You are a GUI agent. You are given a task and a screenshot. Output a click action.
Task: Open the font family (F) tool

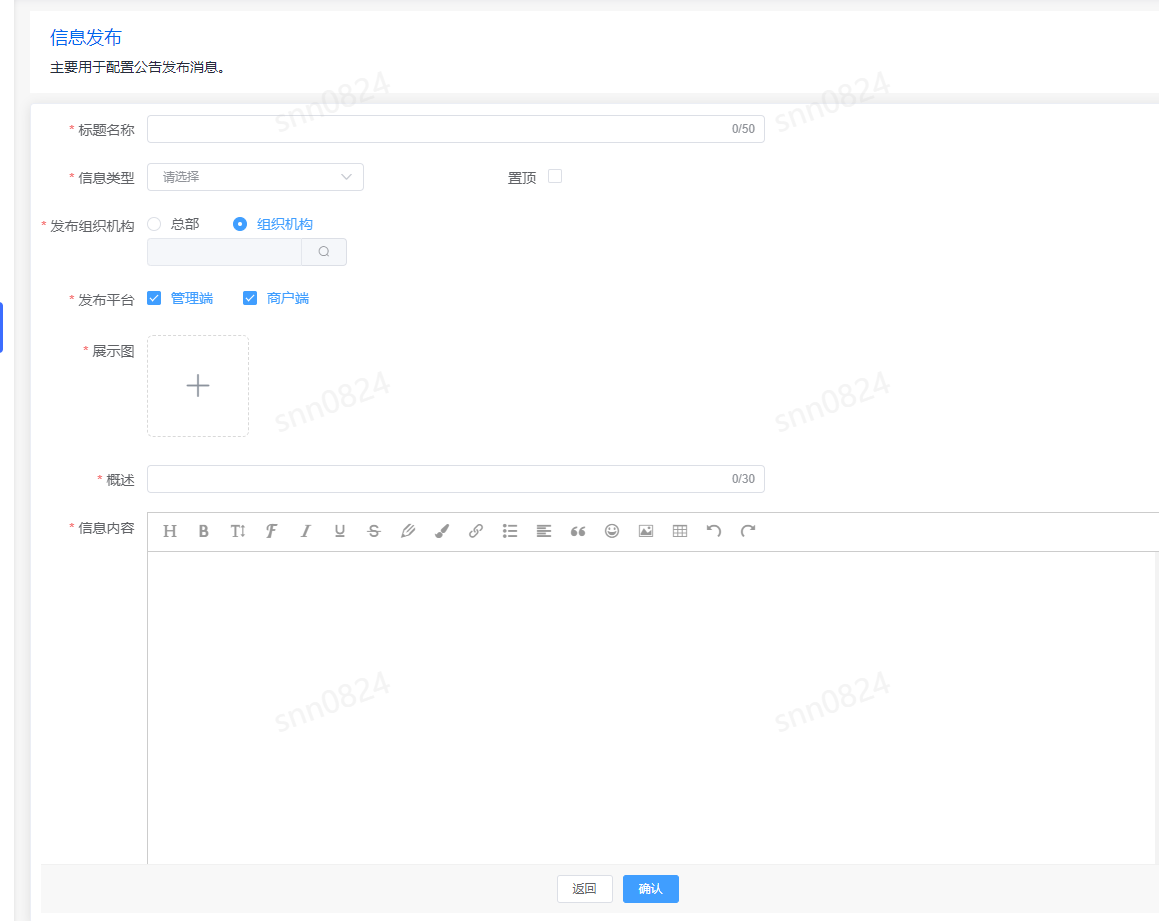click(271, 531)
